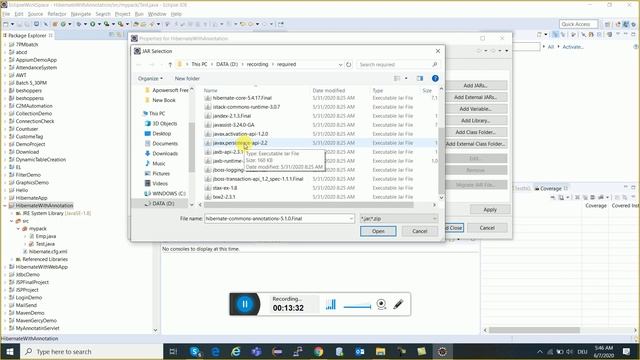Image resolution: width=640 pixels, height=360 pixels.
Task: Click Open button in JAR Selection dialog
Action: (378, 231)
